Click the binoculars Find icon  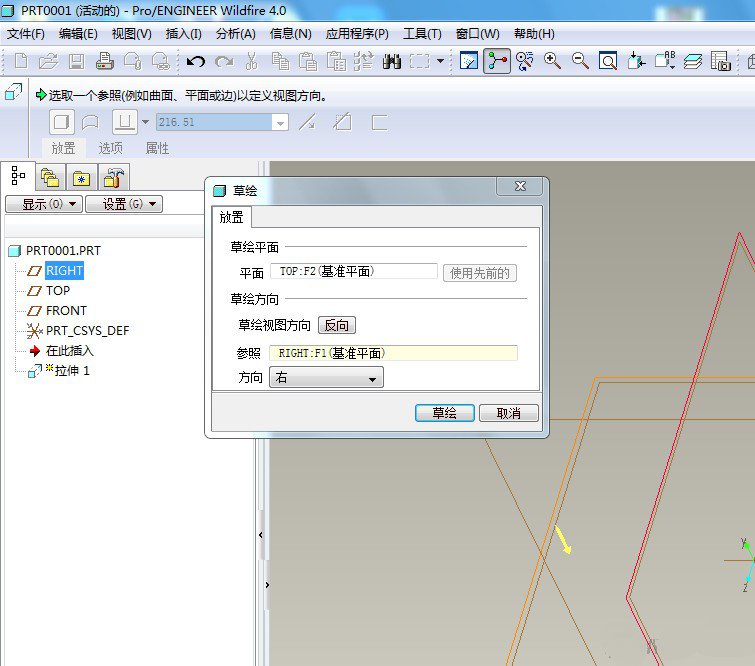(x=392, y=61)
